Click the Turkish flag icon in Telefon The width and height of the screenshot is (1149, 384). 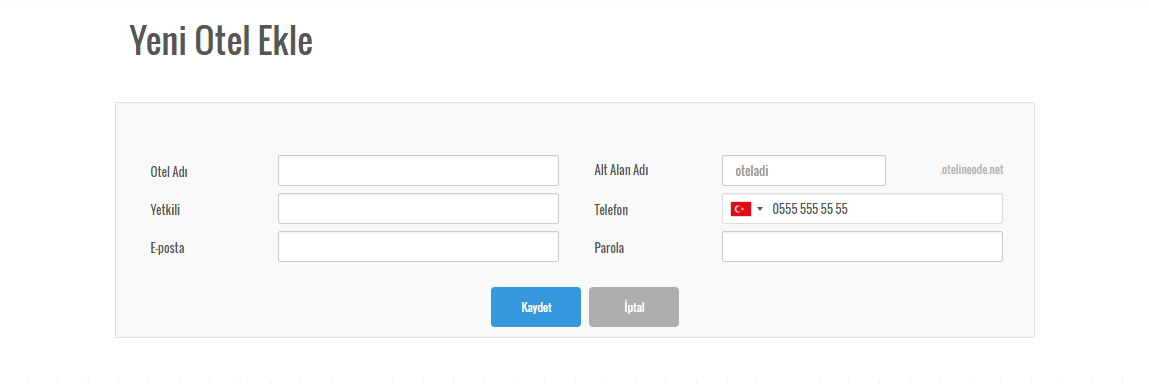[741, 209]
